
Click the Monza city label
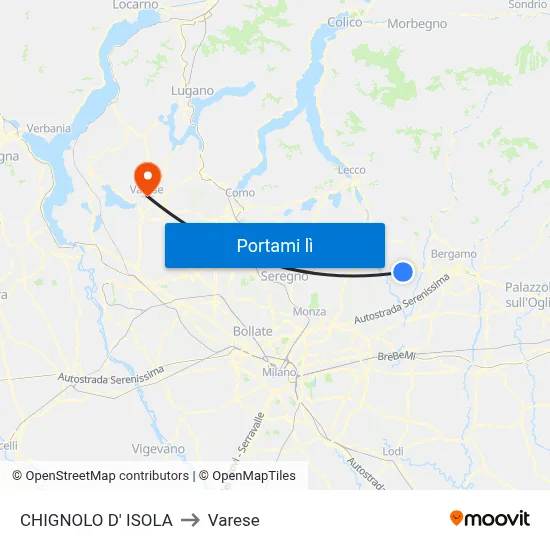[x=309, y=311]
